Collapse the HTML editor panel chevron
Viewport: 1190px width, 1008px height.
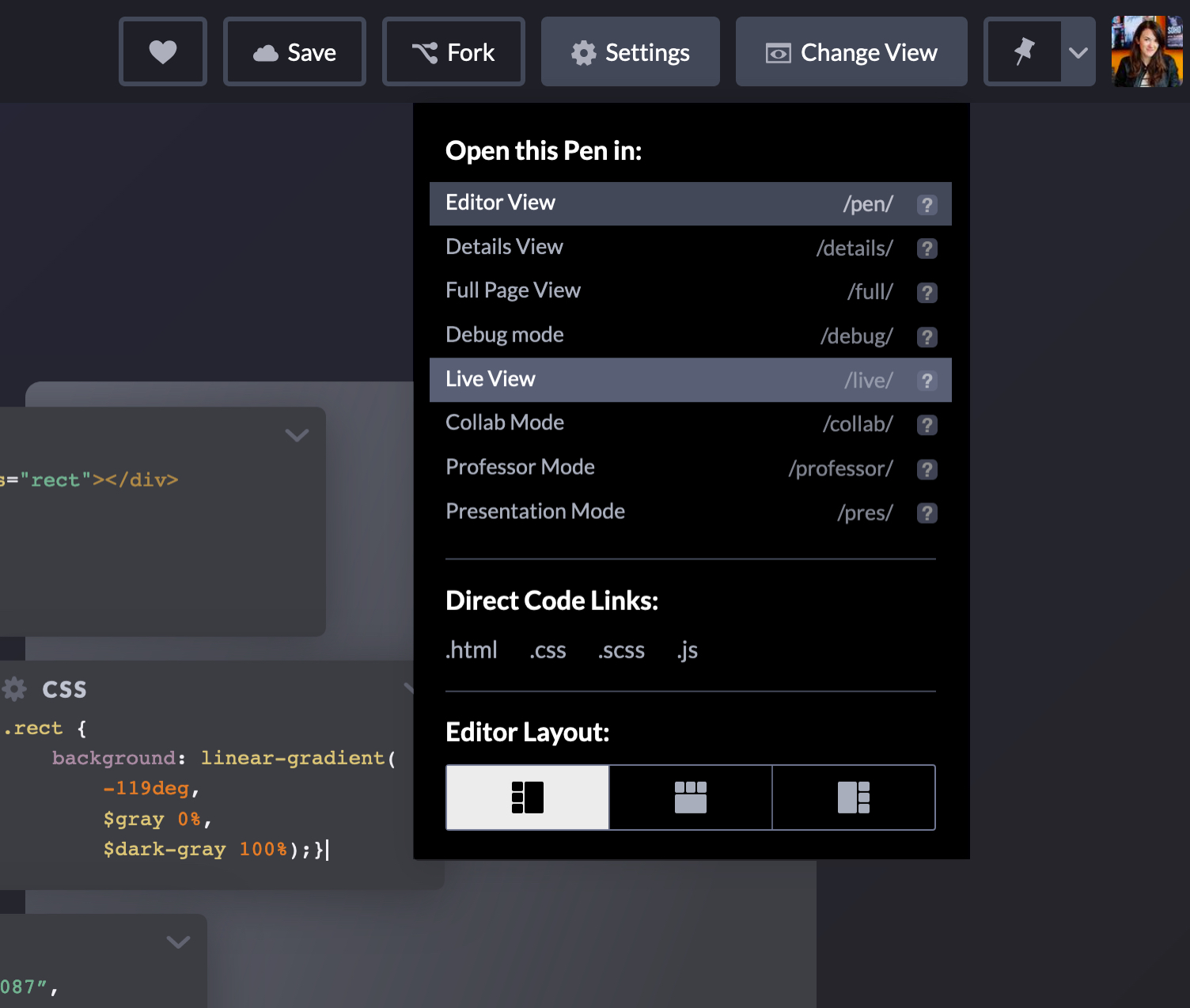coord(297,435)
